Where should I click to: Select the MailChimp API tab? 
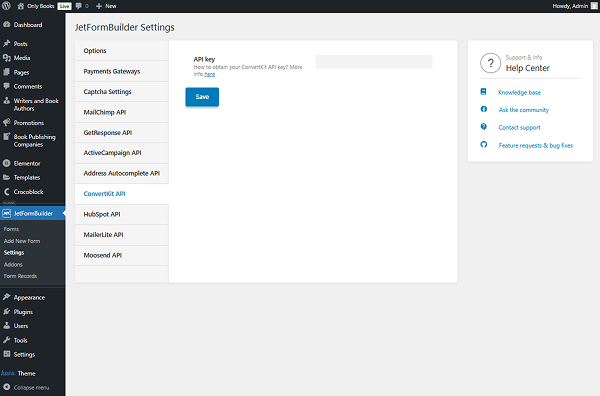tap(122, 112)
